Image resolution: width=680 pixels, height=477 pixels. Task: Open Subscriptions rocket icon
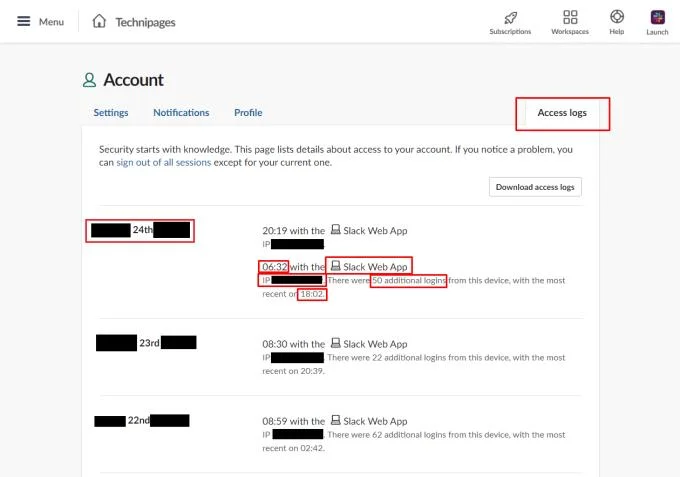tap(510, 18)
